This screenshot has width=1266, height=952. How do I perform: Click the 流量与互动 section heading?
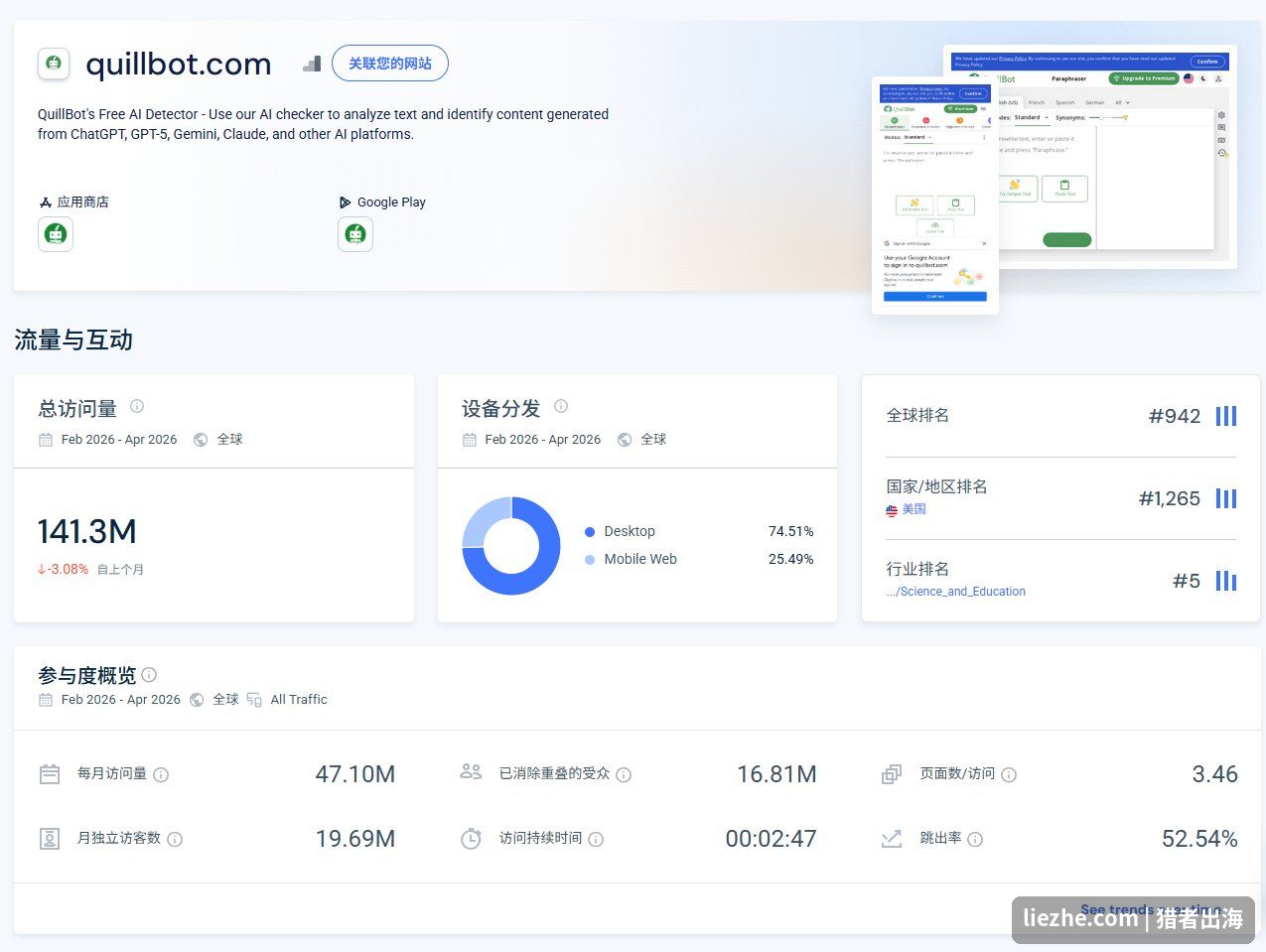click(x=73, y=340)
